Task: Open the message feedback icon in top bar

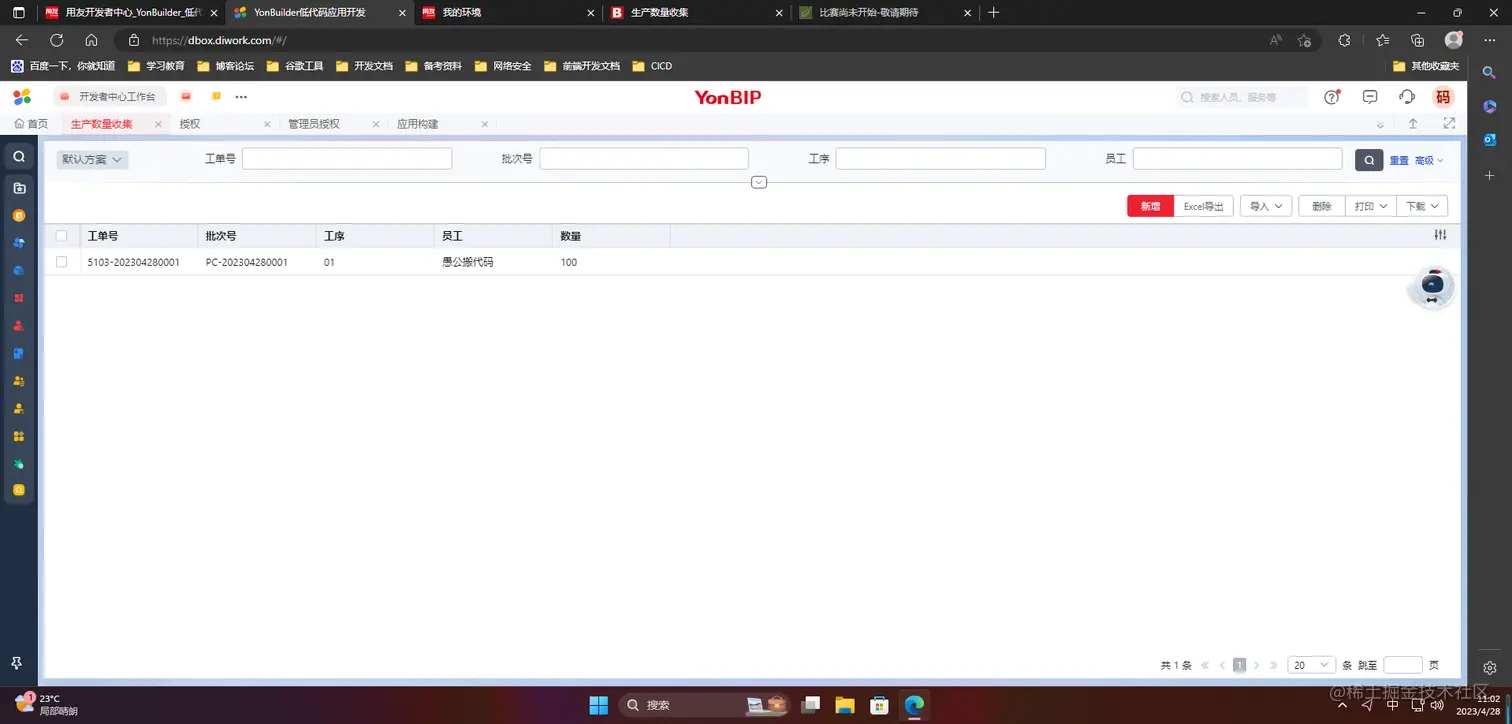Action: coord(1369,96)
